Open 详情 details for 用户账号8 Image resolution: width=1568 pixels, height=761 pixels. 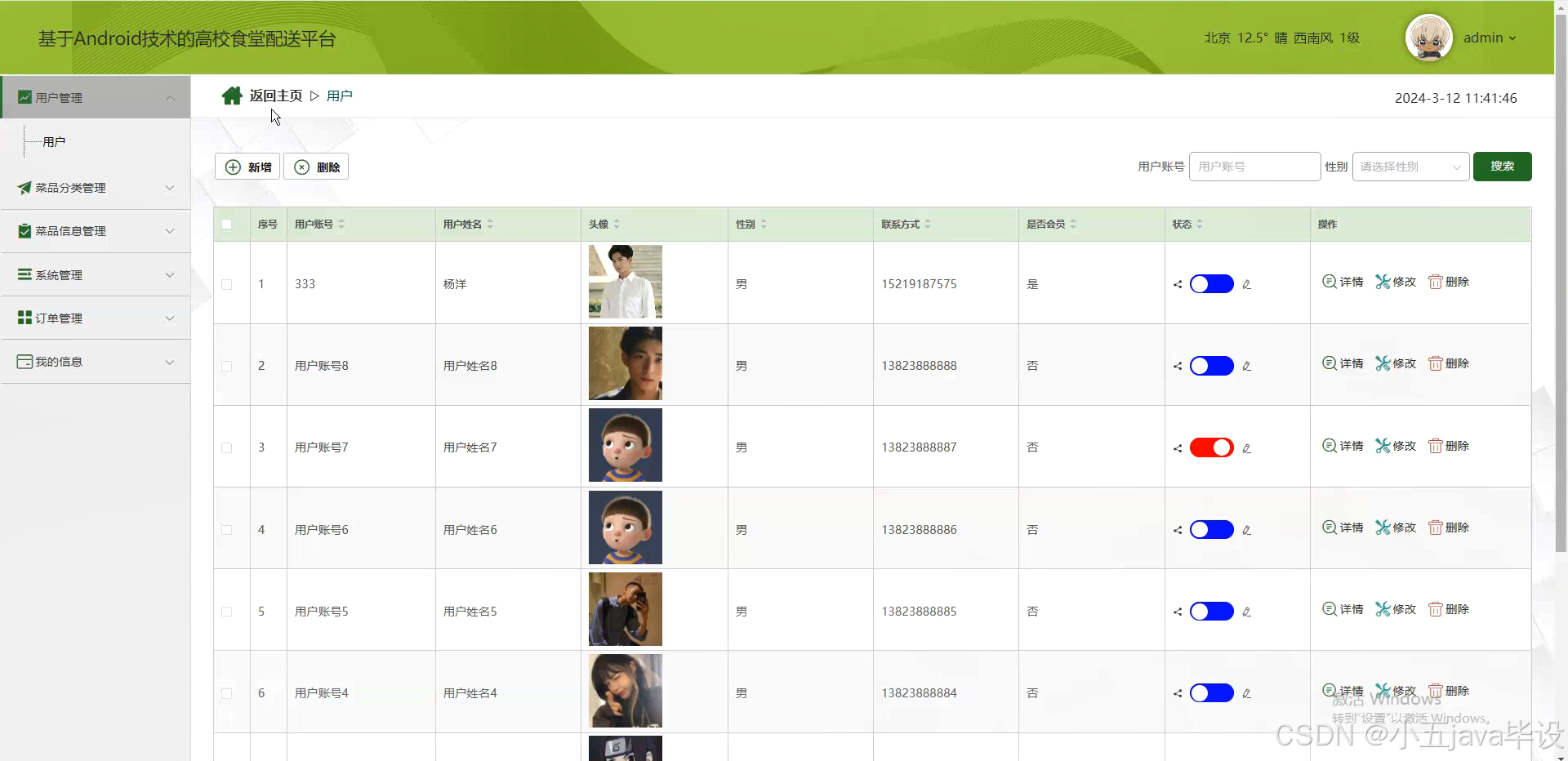(1343, 363)
